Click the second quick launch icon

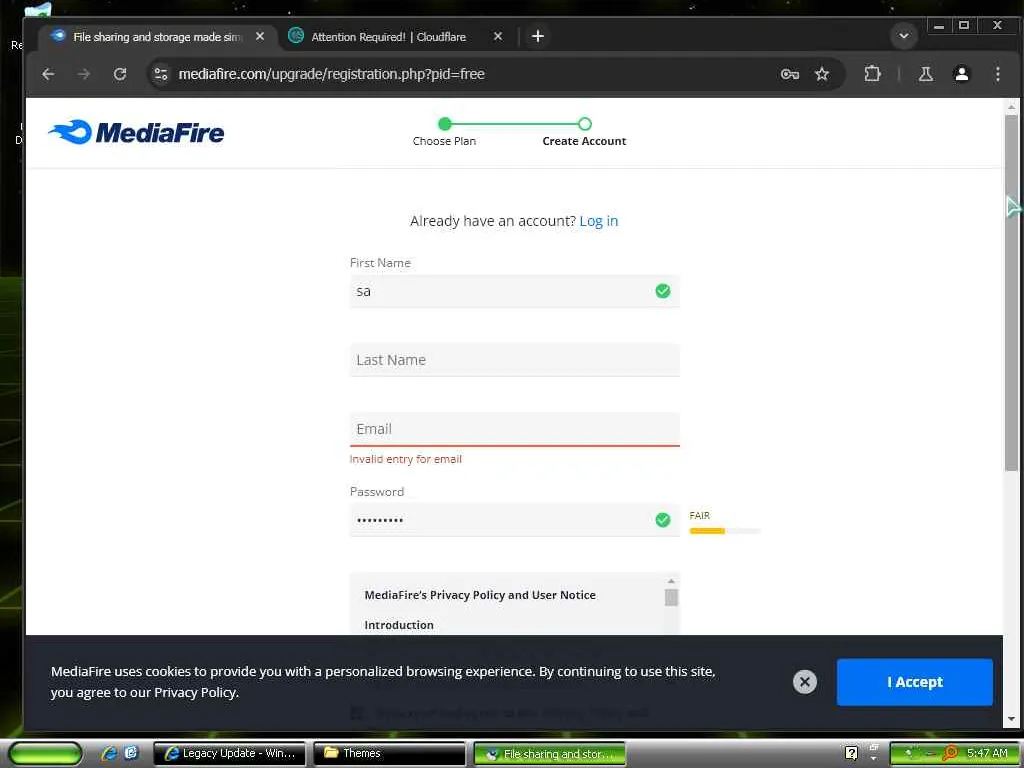(x=131, y=753)
